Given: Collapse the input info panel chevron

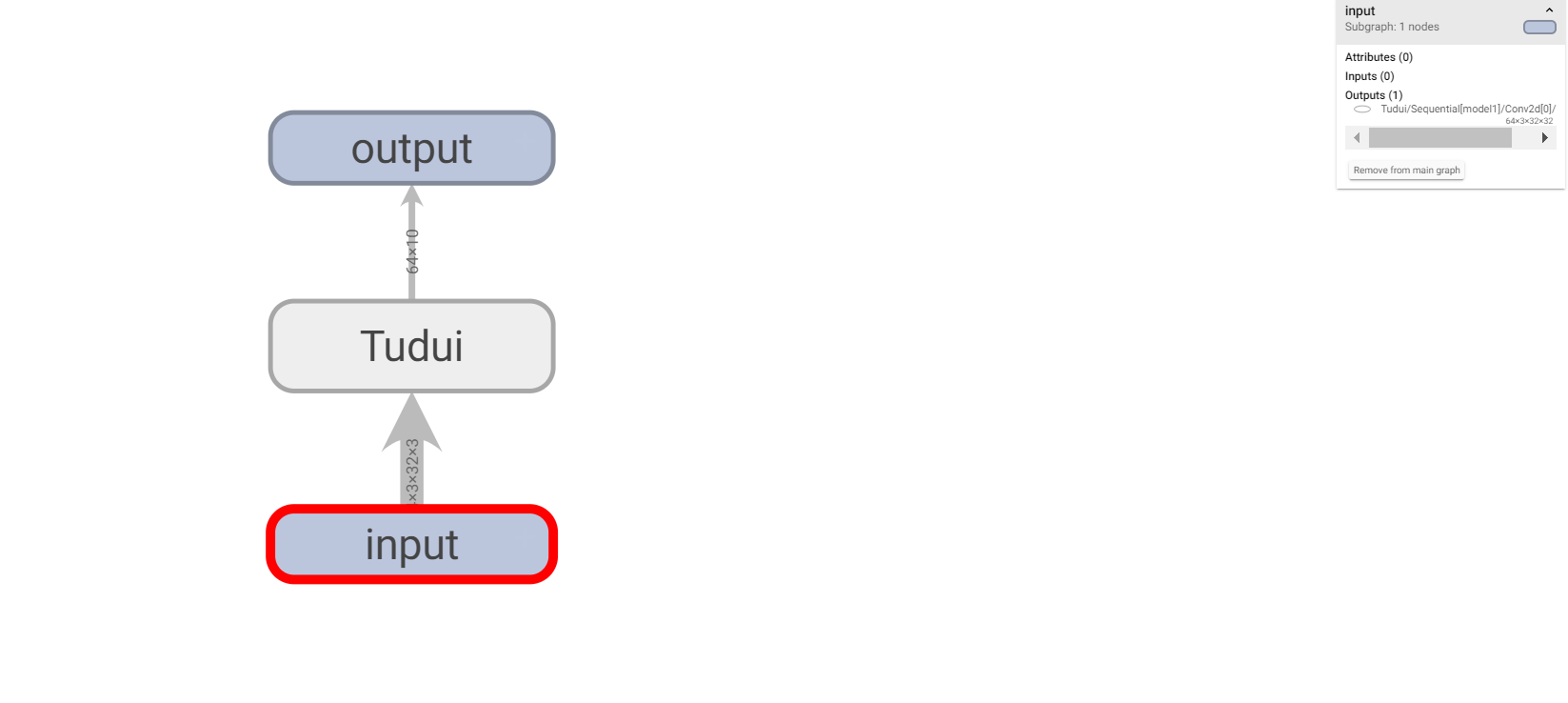Looking at the screenshot, I should (x=1549, y=10).
